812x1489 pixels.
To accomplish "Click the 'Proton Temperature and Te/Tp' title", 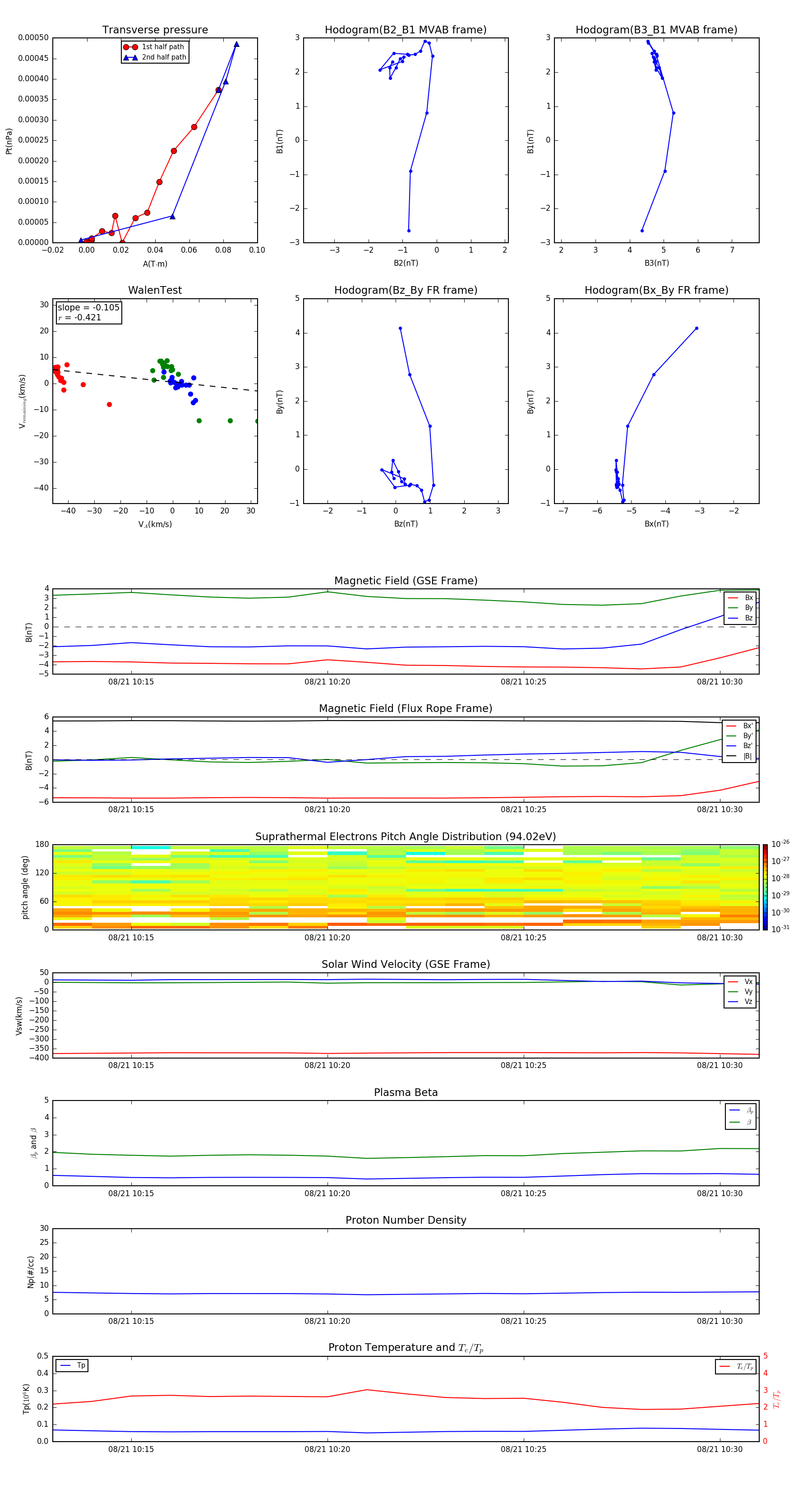I will pyautogui.click(x=406, y=1347).
